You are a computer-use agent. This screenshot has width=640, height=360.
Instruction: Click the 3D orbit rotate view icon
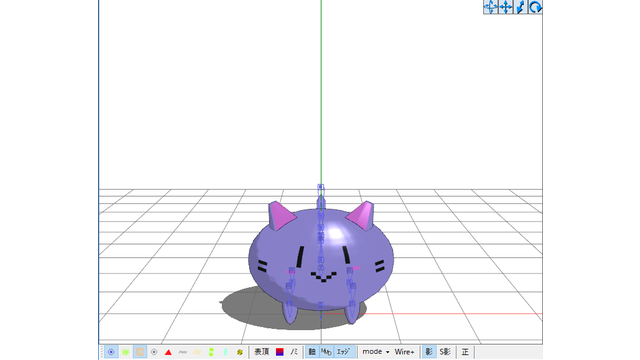point(491,7)
